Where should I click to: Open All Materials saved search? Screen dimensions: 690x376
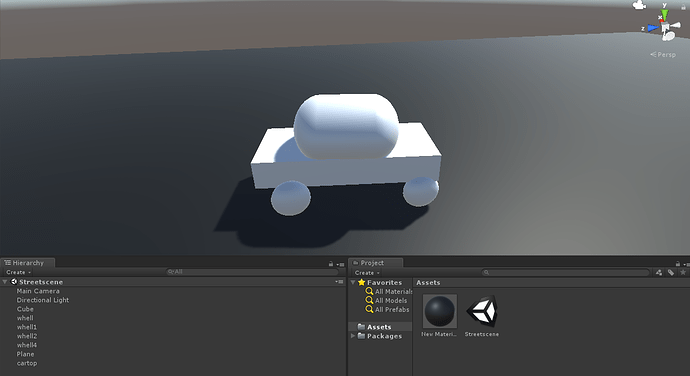click(393, 291)
